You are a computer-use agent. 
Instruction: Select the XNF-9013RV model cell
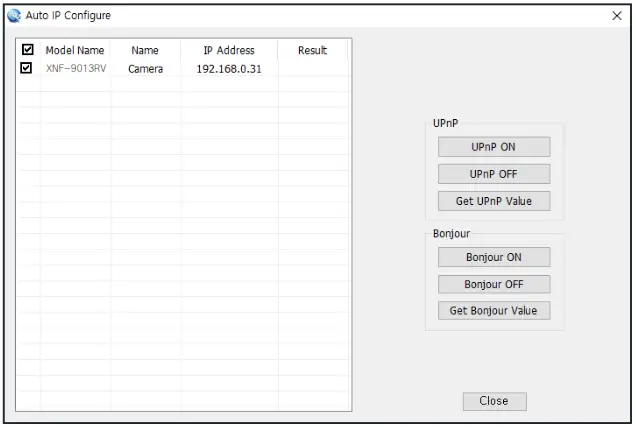coord(76,69)
